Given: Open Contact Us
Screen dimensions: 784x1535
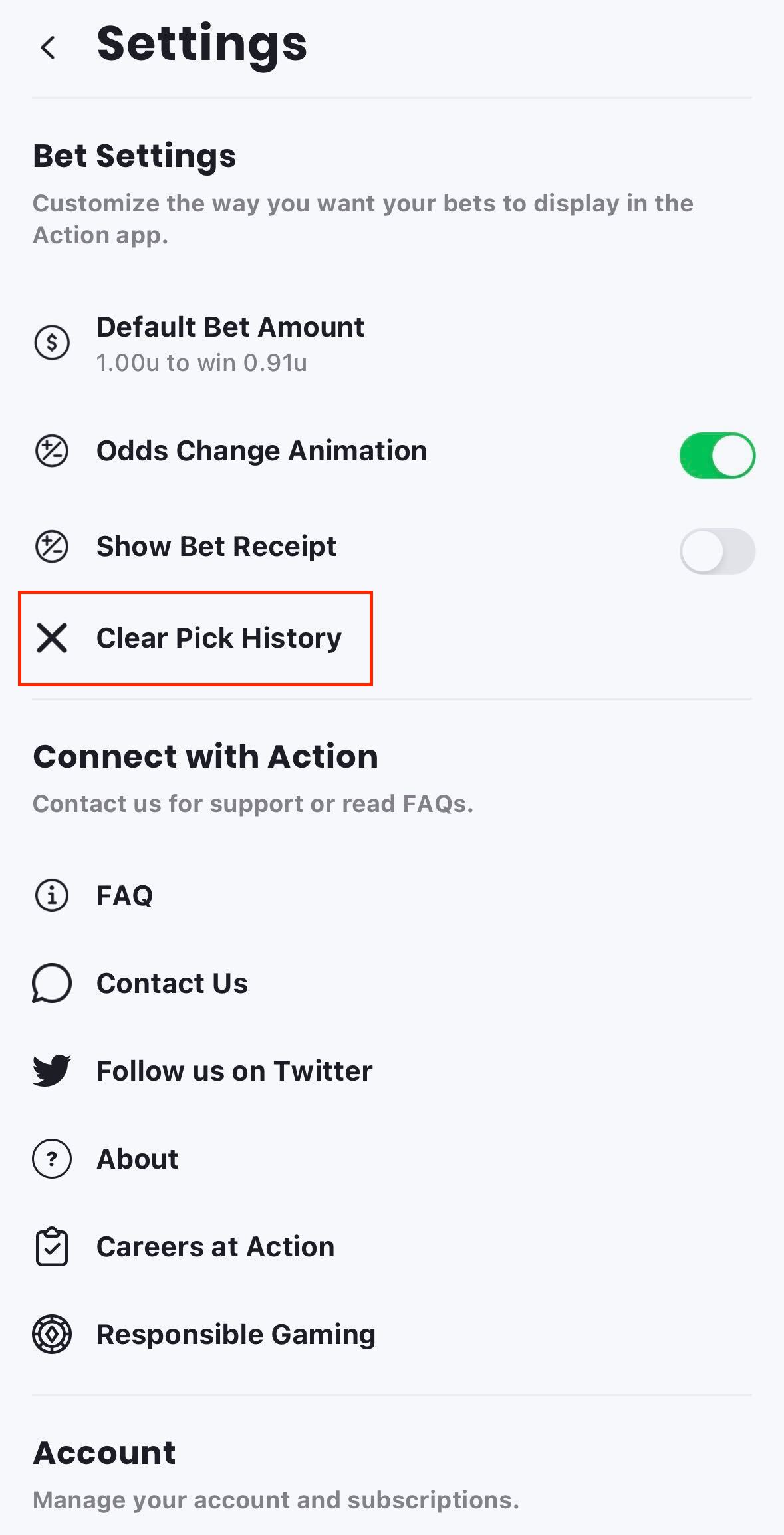Looking at the screenshot, I should click(x=172, y=983).
